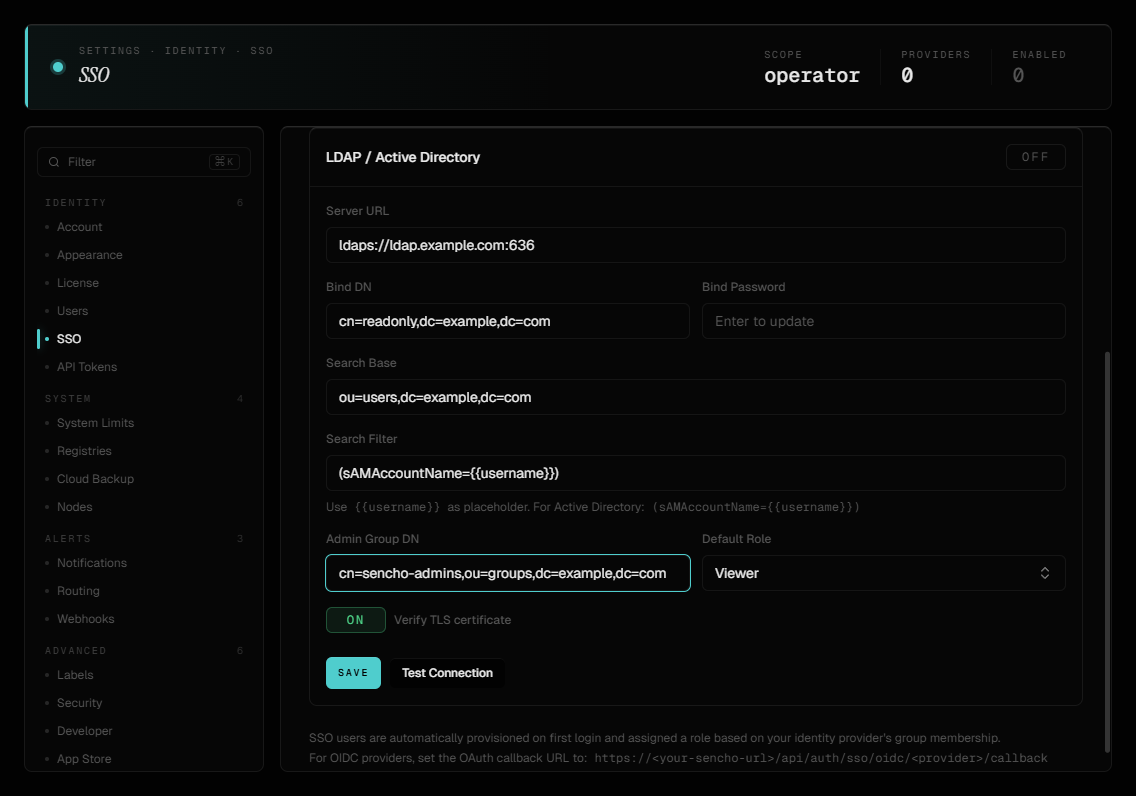Click the 'SETTINGS · IDENTITY · SSO' breadcrumb
1136x796 pixels.
(x=176, y=51)
